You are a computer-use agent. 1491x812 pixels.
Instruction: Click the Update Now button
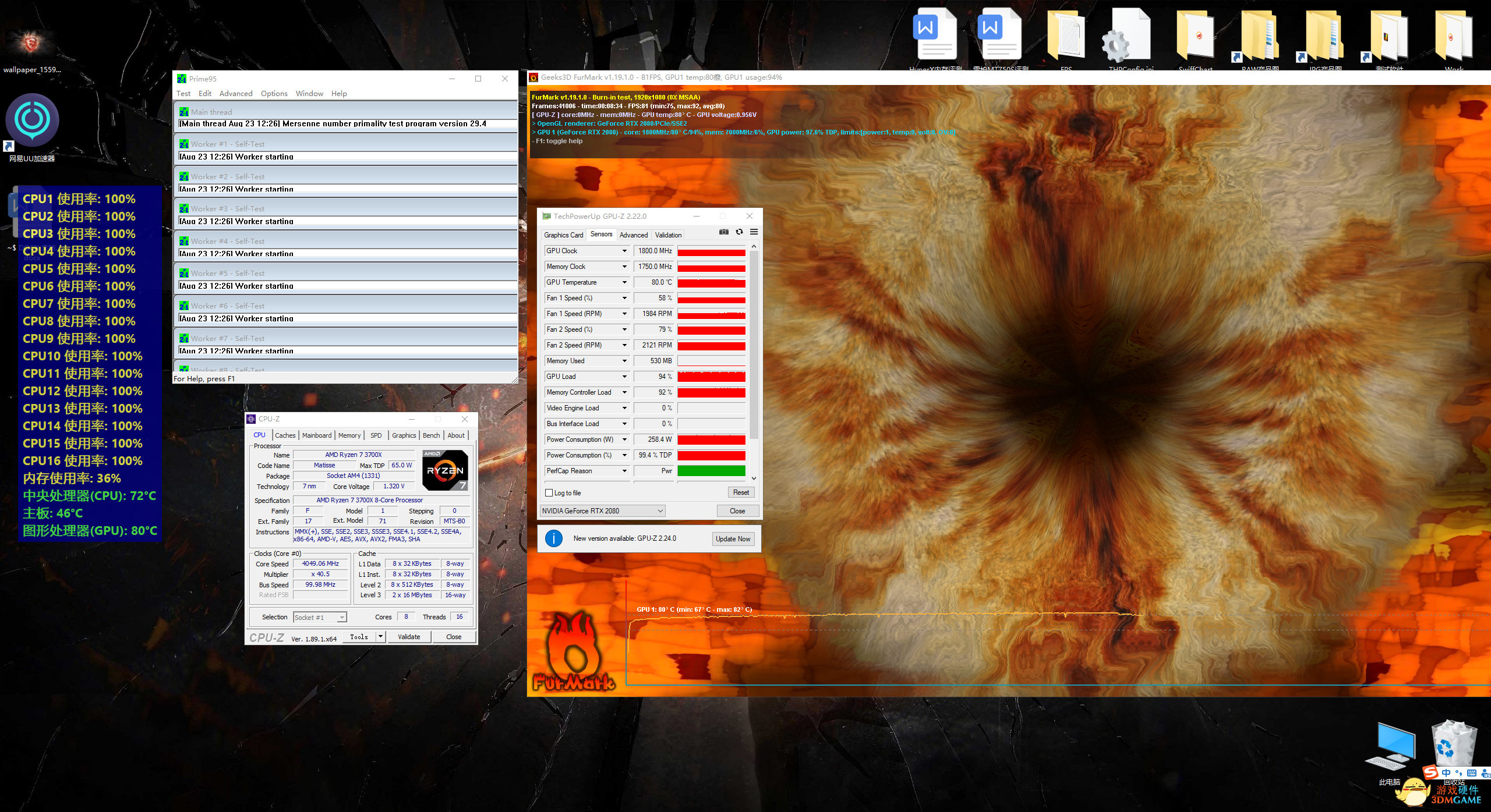tap(733, 539)
